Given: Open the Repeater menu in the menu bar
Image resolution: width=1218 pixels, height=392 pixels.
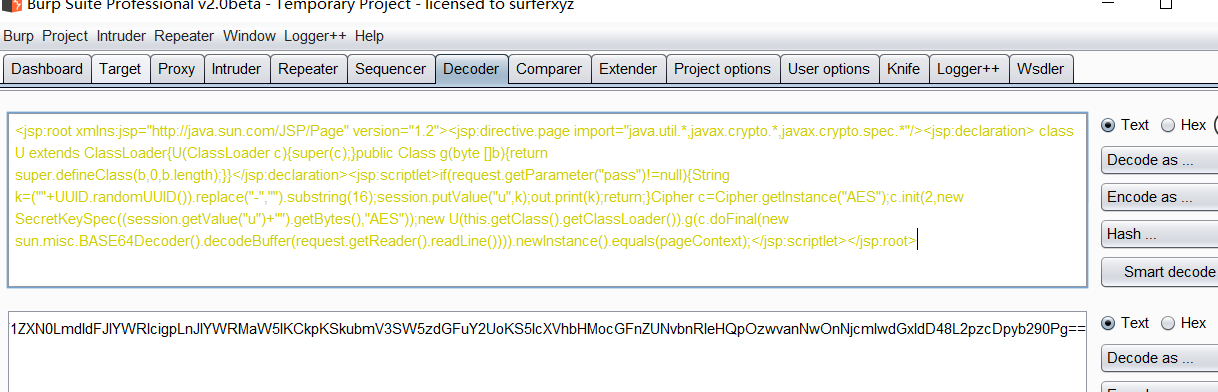Looking at the screenshot, I should click(x=184, y=36).
